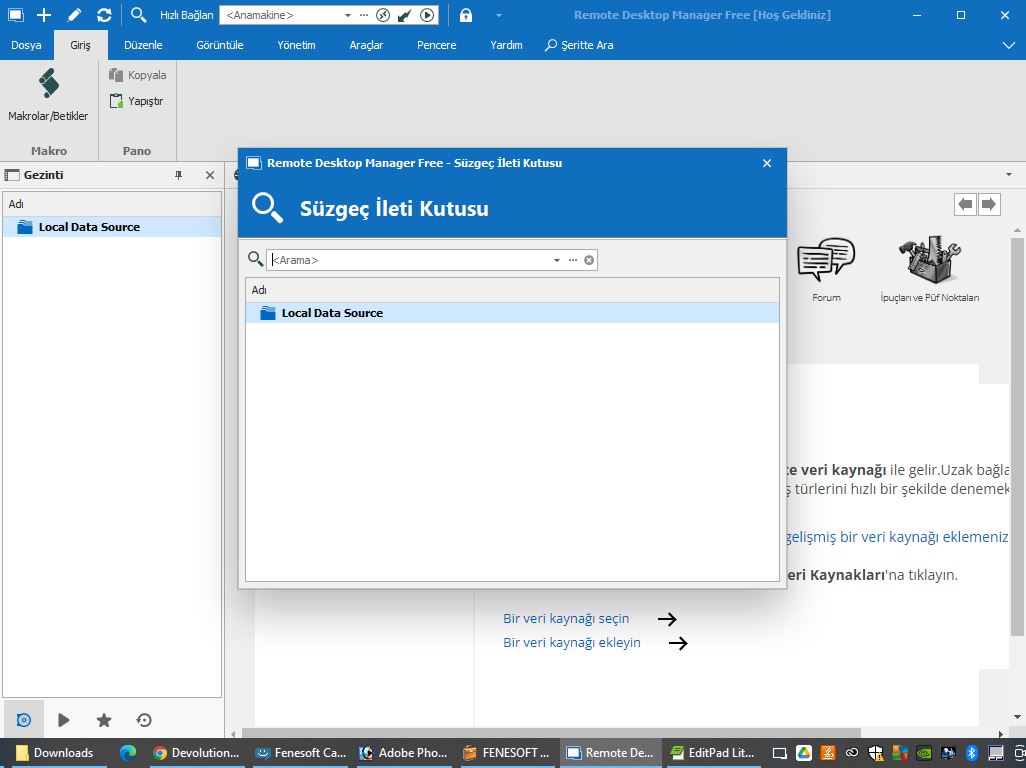The width and height of the screenshot is (1026, 768).
Task: Click the play button in quick connect box
Action: (x=427, y=15)
